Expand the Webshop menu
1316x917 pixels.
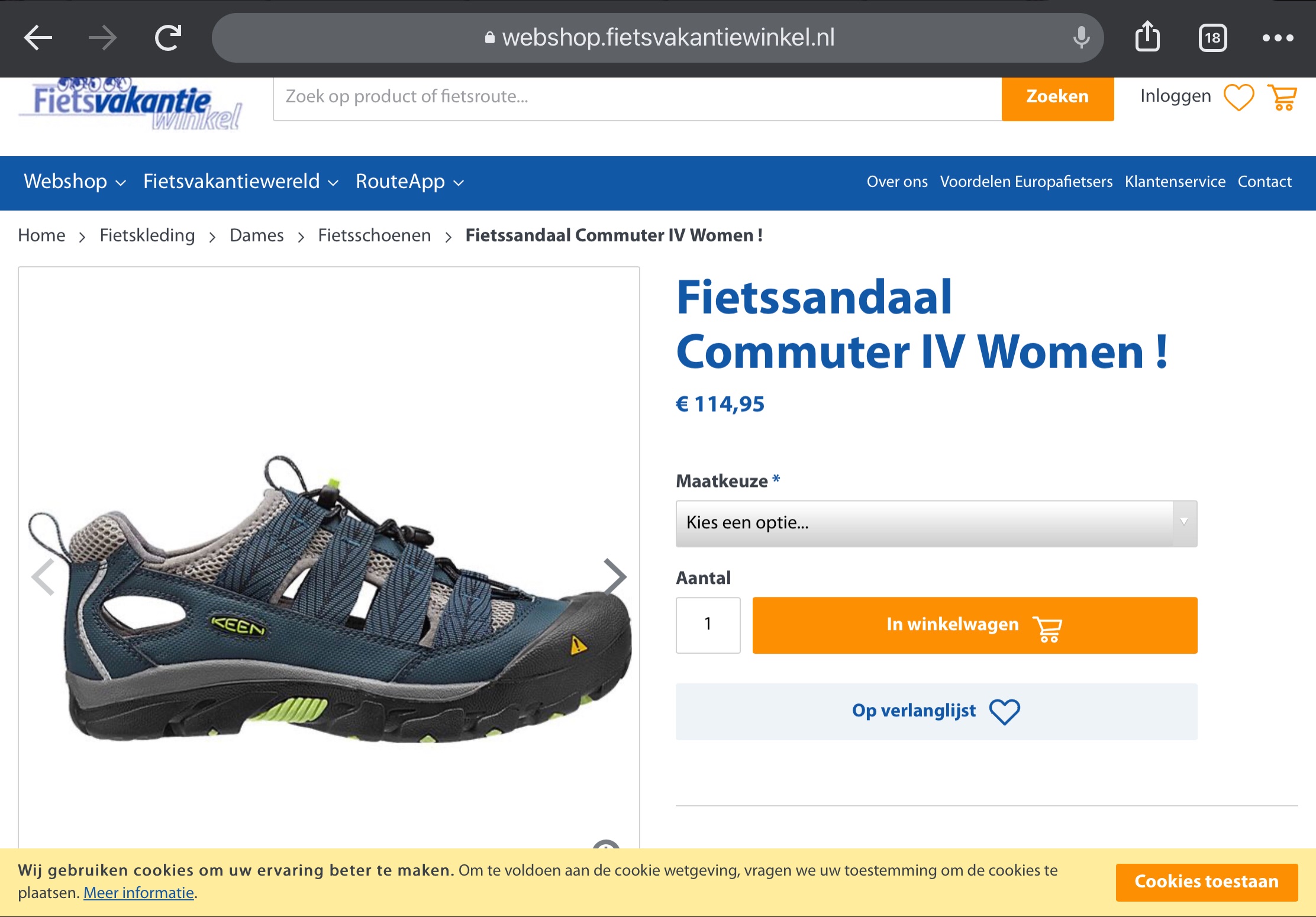coord(75,182)
